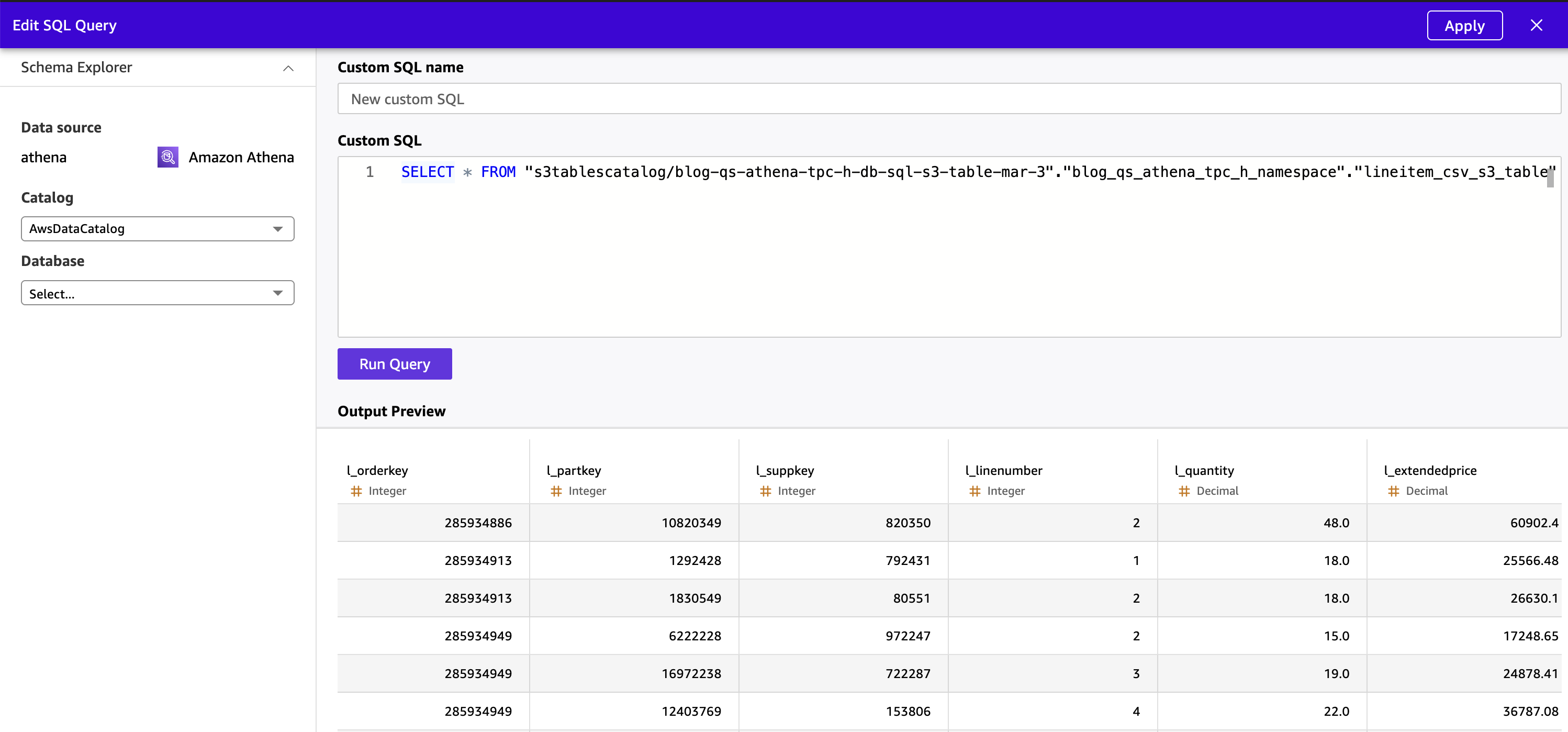Screen dimensions: 1568x732
Task: Click the Integer type icon under l_orderkey
Action: (356, 491)
